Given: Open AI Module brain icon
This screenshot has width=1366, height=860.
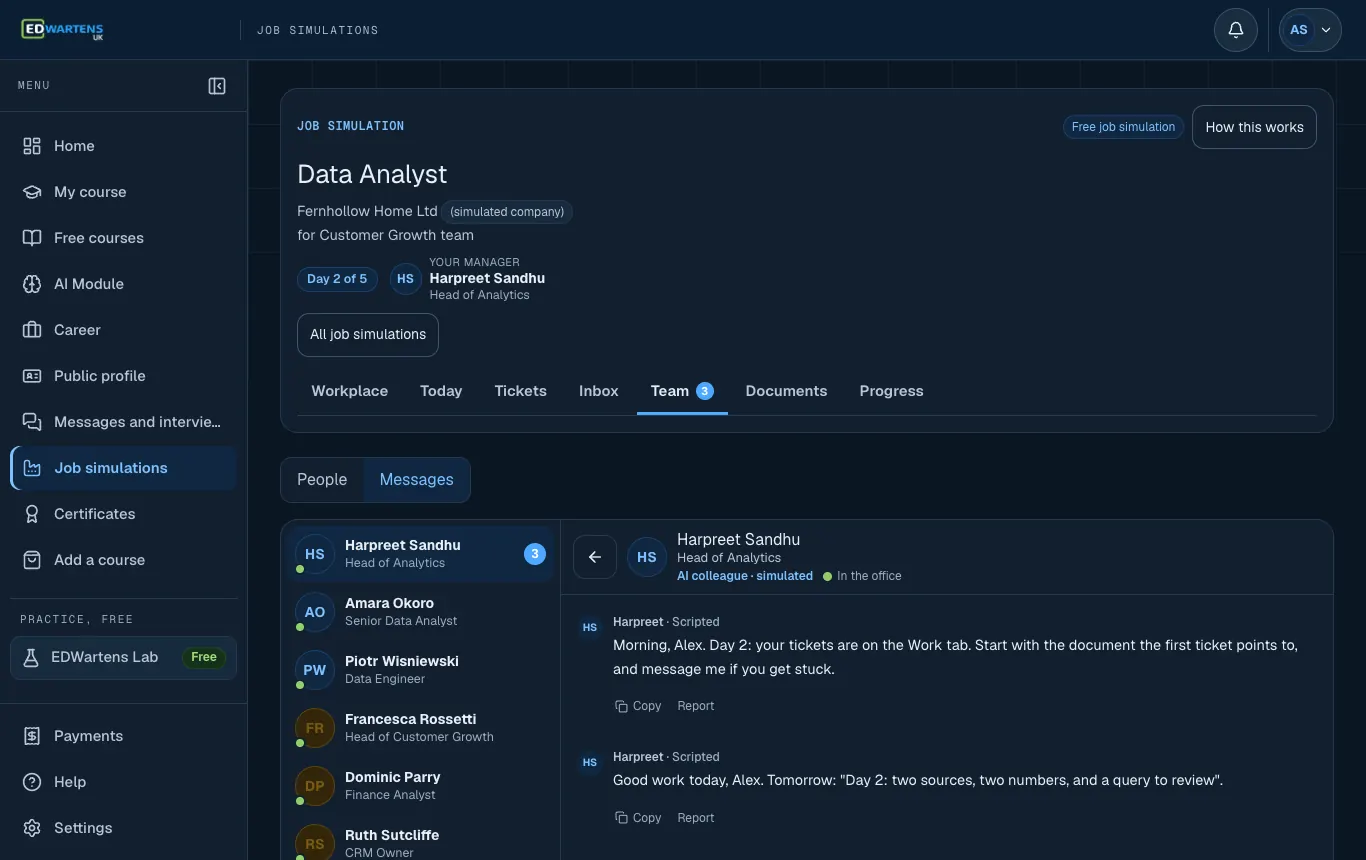Looking at the screenshot, I should coord(32,284).
